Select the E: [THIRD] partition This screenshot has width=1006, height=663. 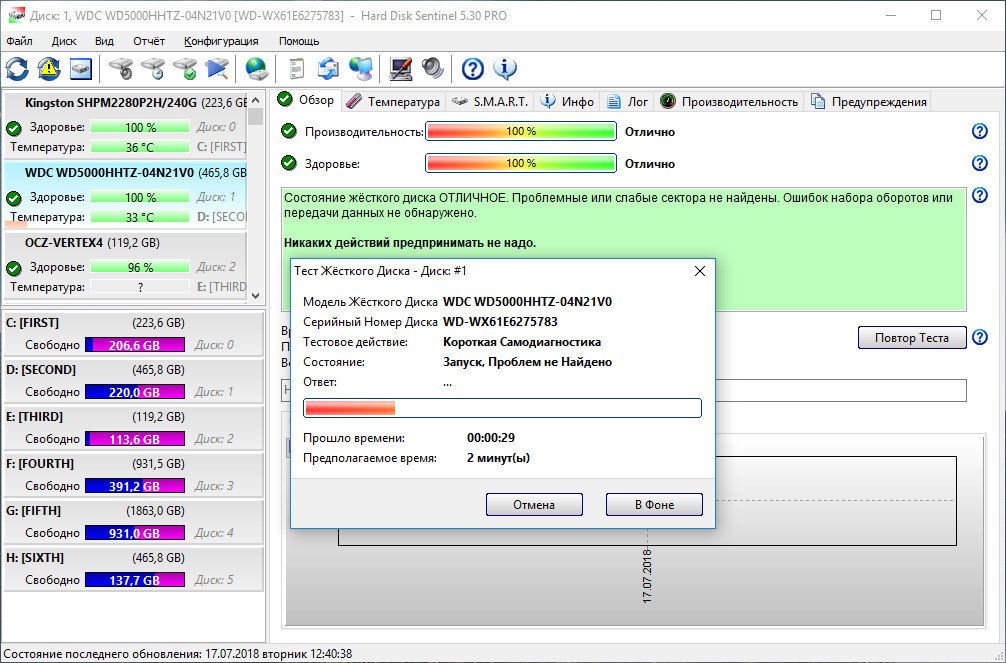point(133,427)
